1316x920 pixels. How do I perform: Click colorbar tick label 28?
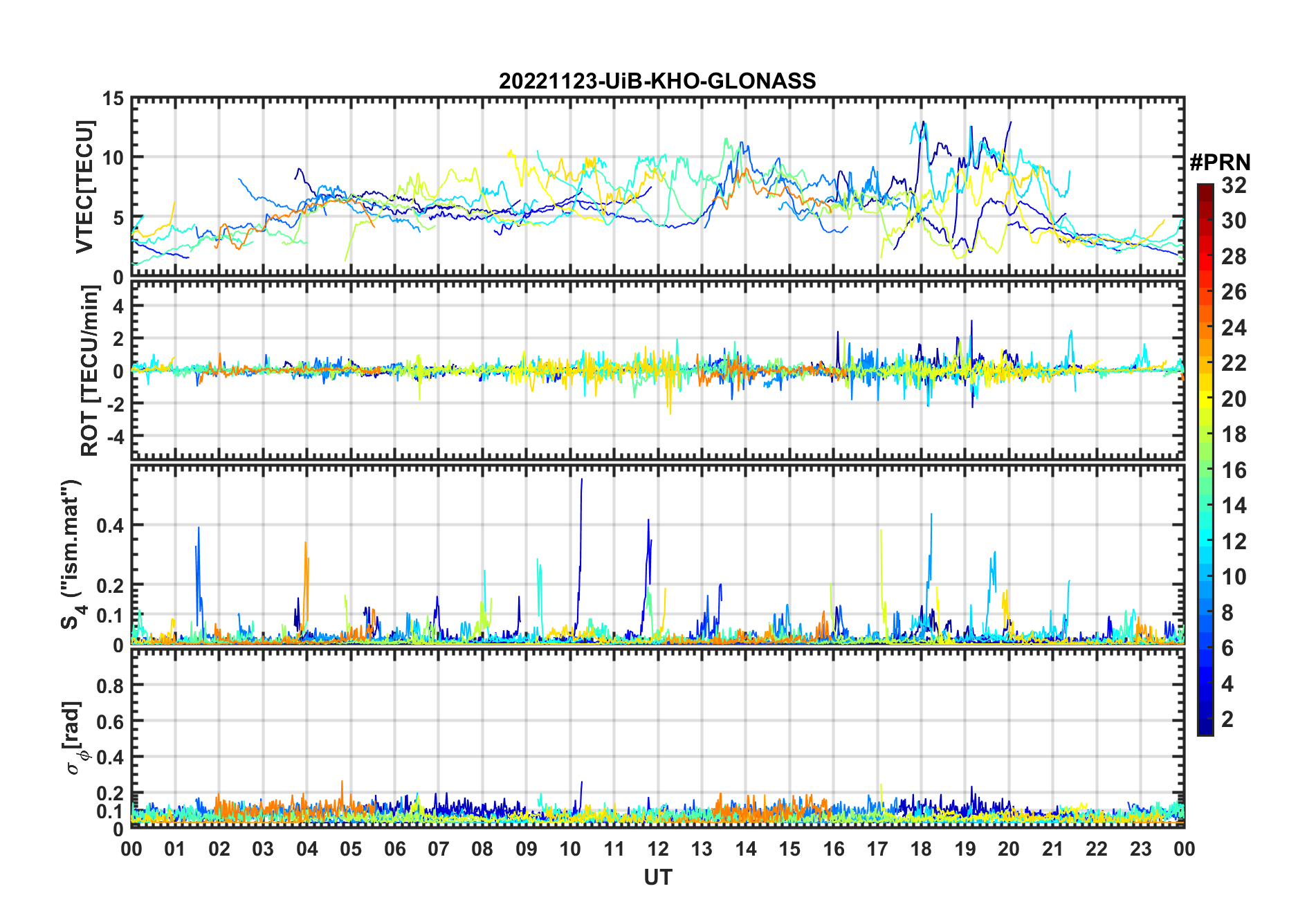tap(1234, 257)
